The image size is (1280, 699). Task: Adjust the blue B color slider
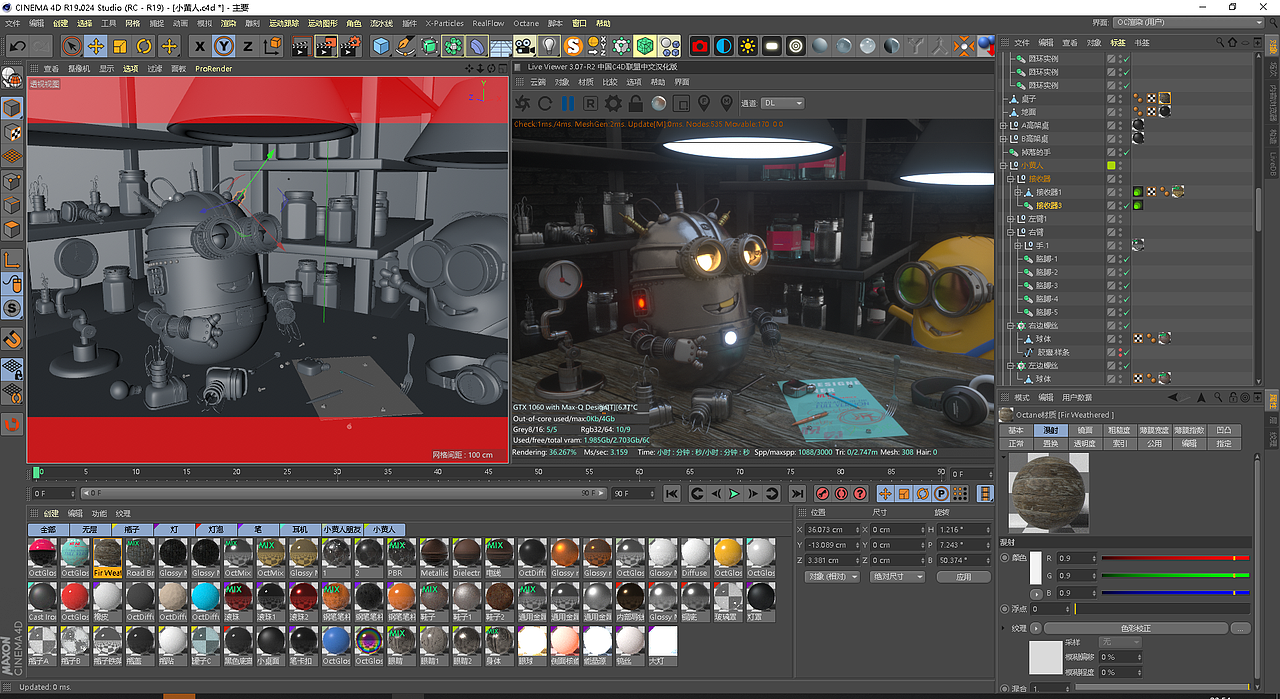[1174, 593]
